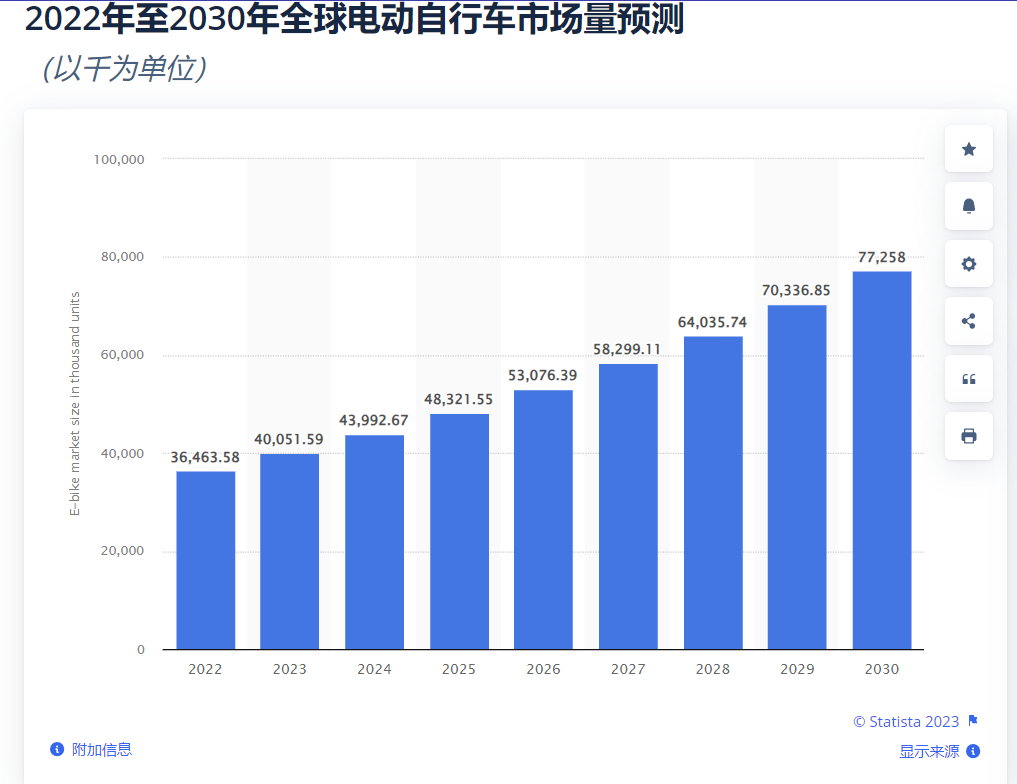Click the bell notification alert icon
The image size is (1017, 784).
(968, 206)
